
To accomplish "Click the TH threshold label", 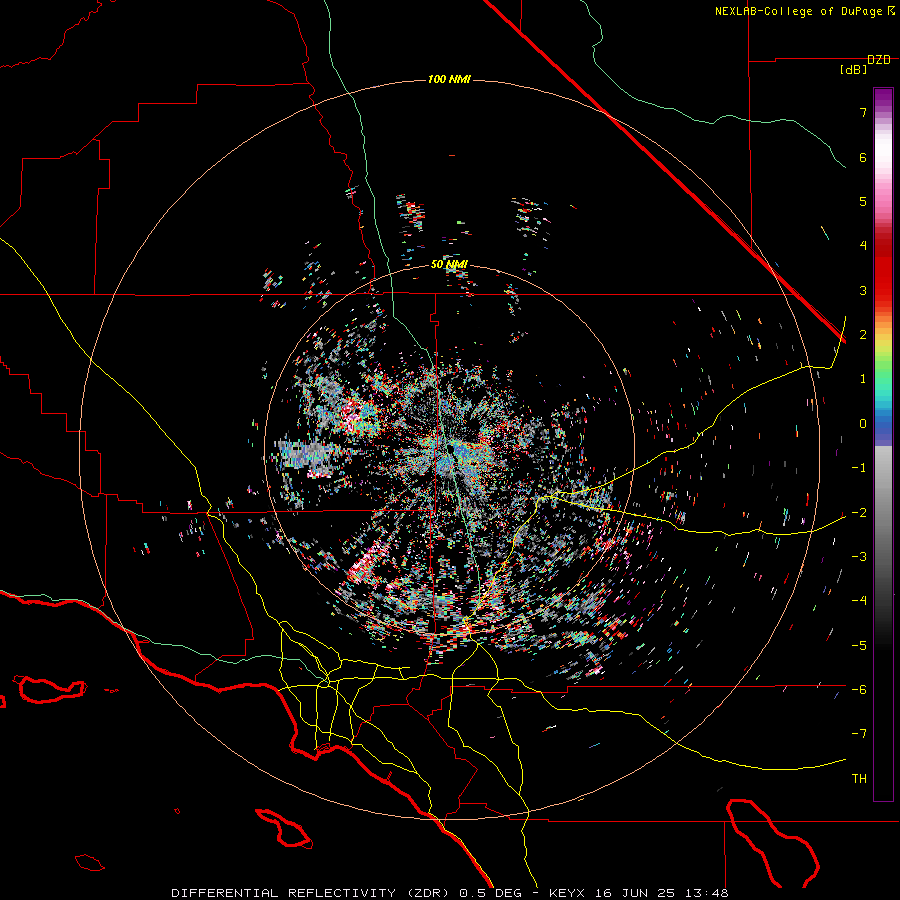I will click(859, 779).
